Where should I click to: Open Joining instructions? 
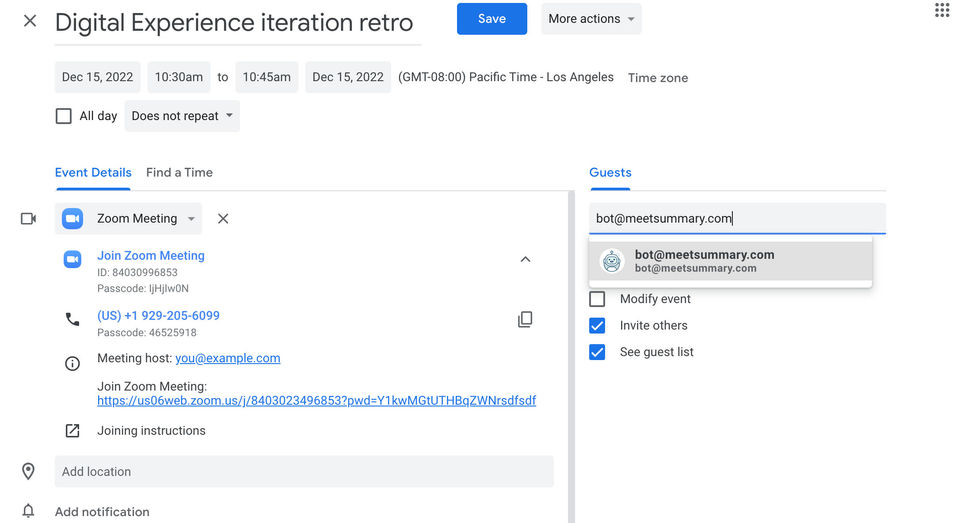pos(151,431)
